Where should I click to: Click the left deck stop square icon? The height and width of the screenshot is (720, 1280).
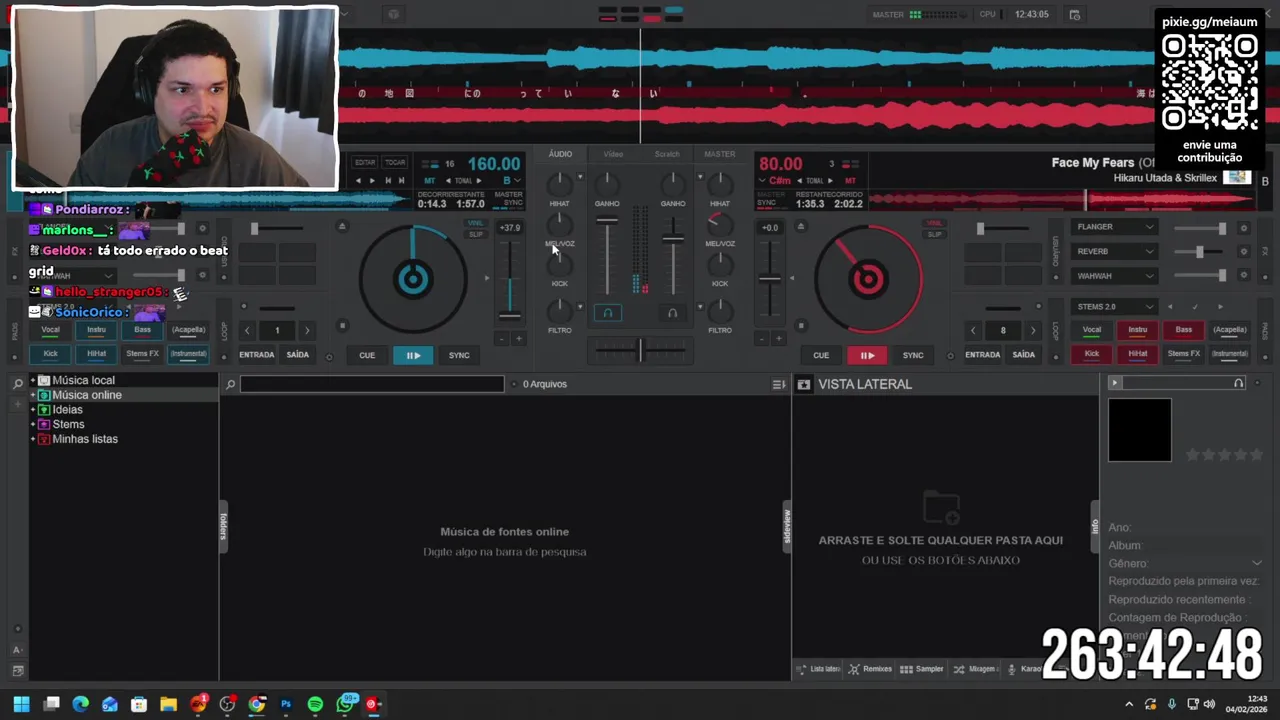pyautogui.click(x=342, y=325)
